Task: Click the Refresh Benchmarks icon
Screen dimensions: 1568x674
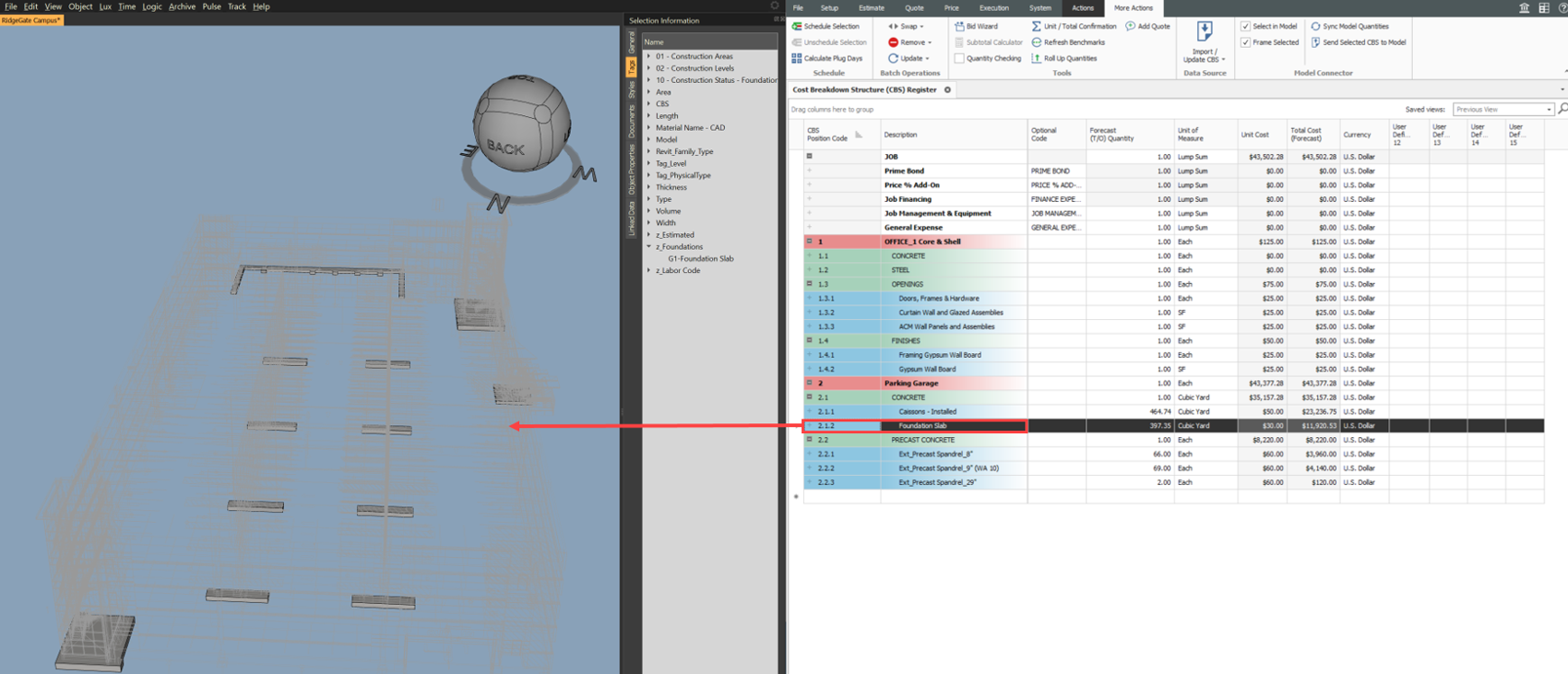Action: click(1037, 42)
